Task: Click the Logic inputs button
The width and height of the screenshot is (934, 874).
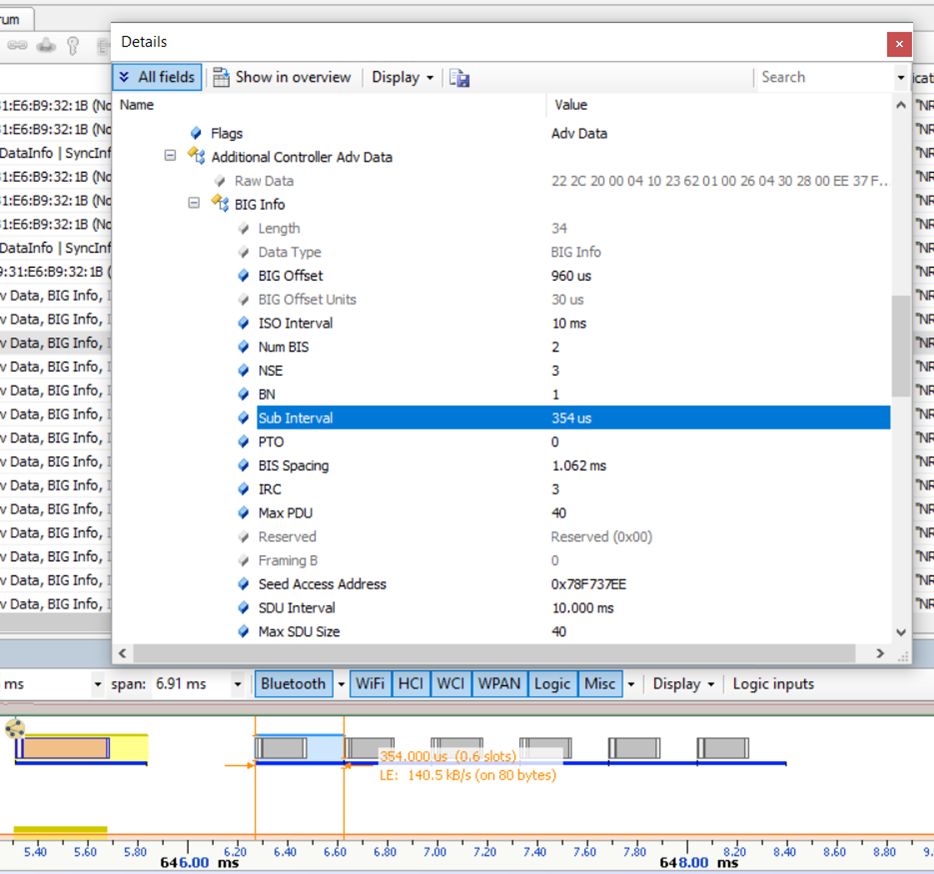Action: click(x=773, y=684)
